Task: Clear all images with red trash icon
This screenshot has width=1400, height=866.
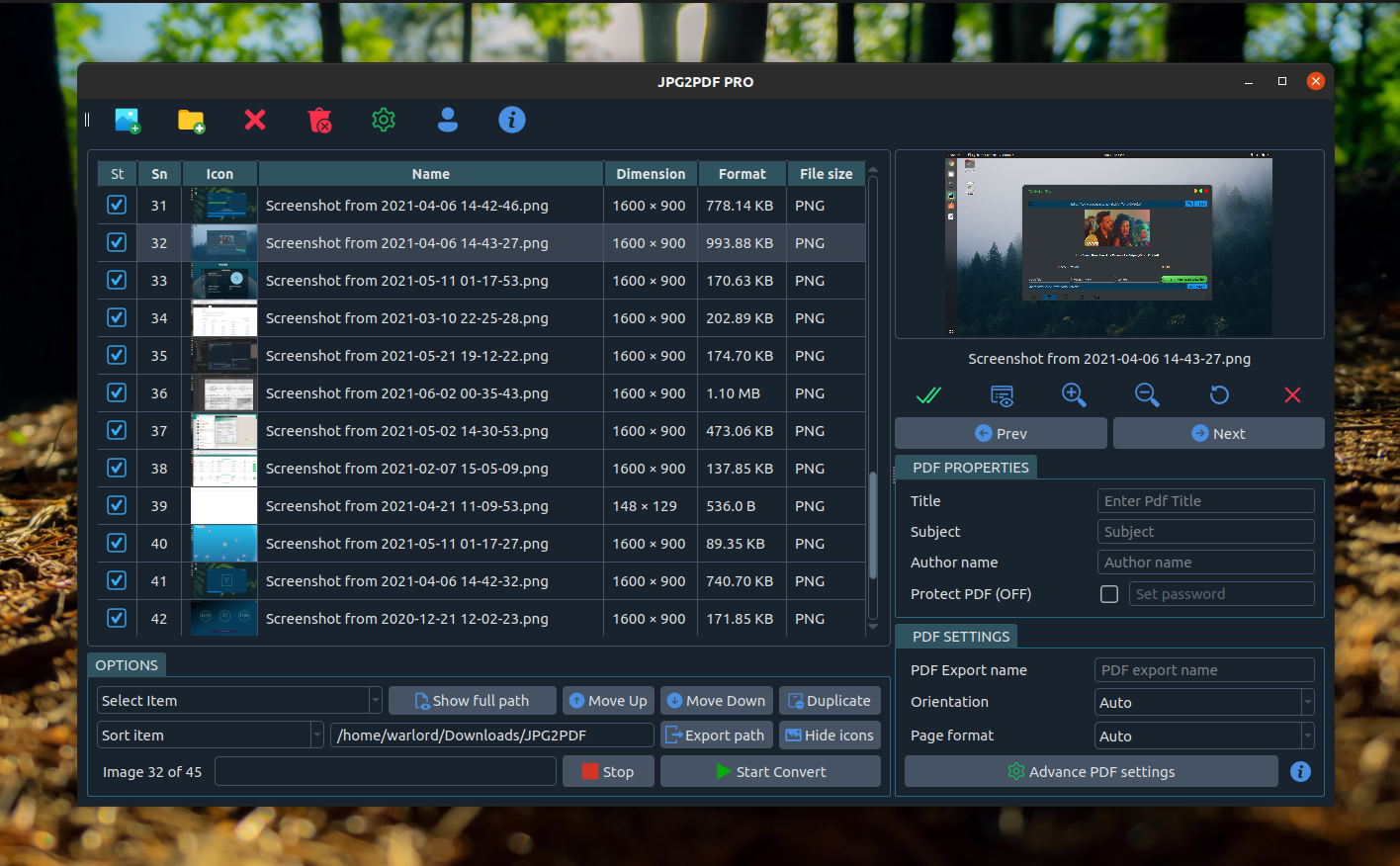Action: coord(319,121)
